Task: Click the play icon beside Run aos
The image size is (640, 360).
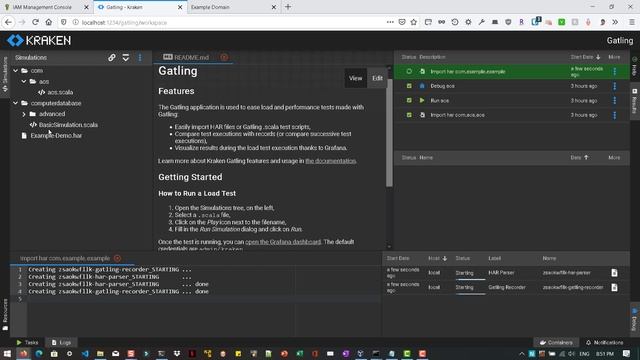Action: click(x=422, y=100)
